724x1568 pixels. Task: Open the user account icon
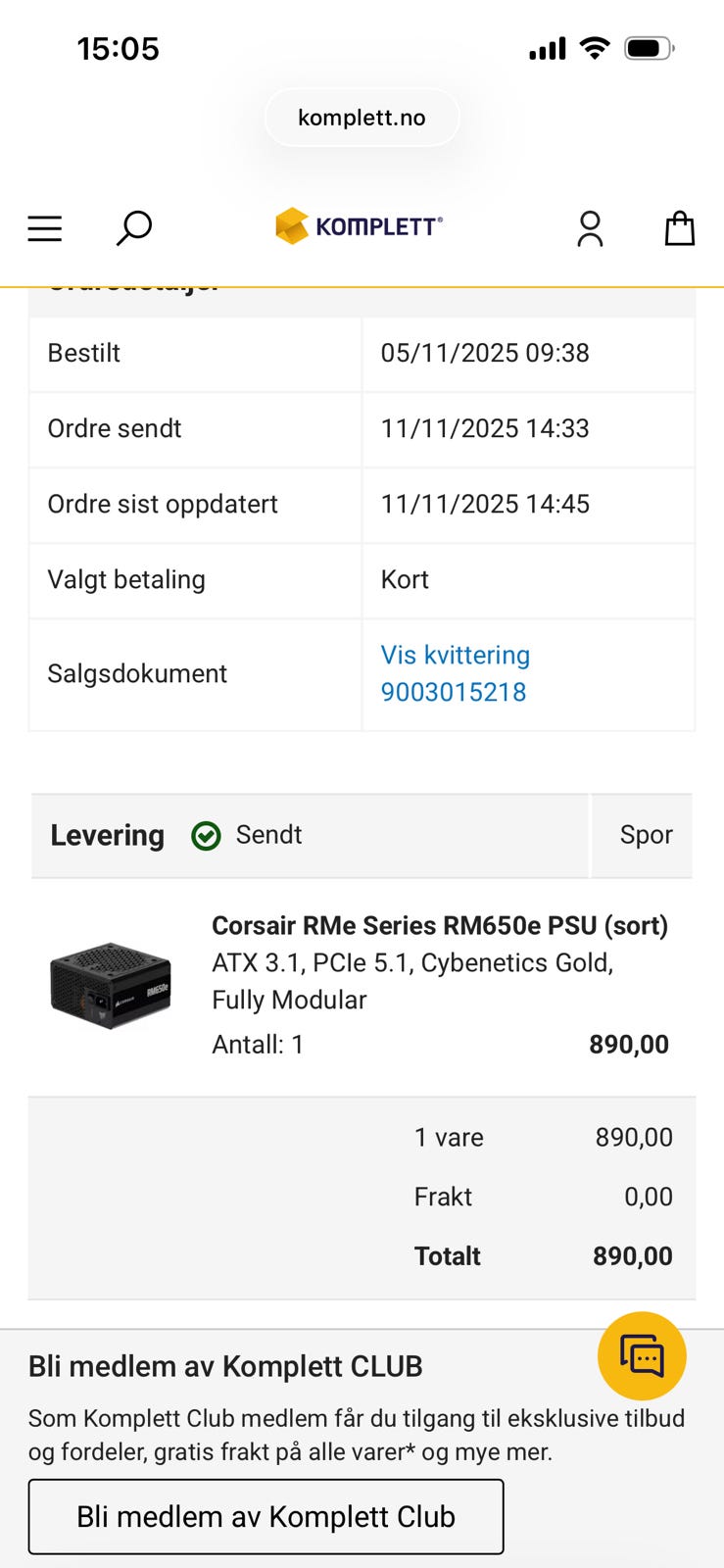point(590,228)
